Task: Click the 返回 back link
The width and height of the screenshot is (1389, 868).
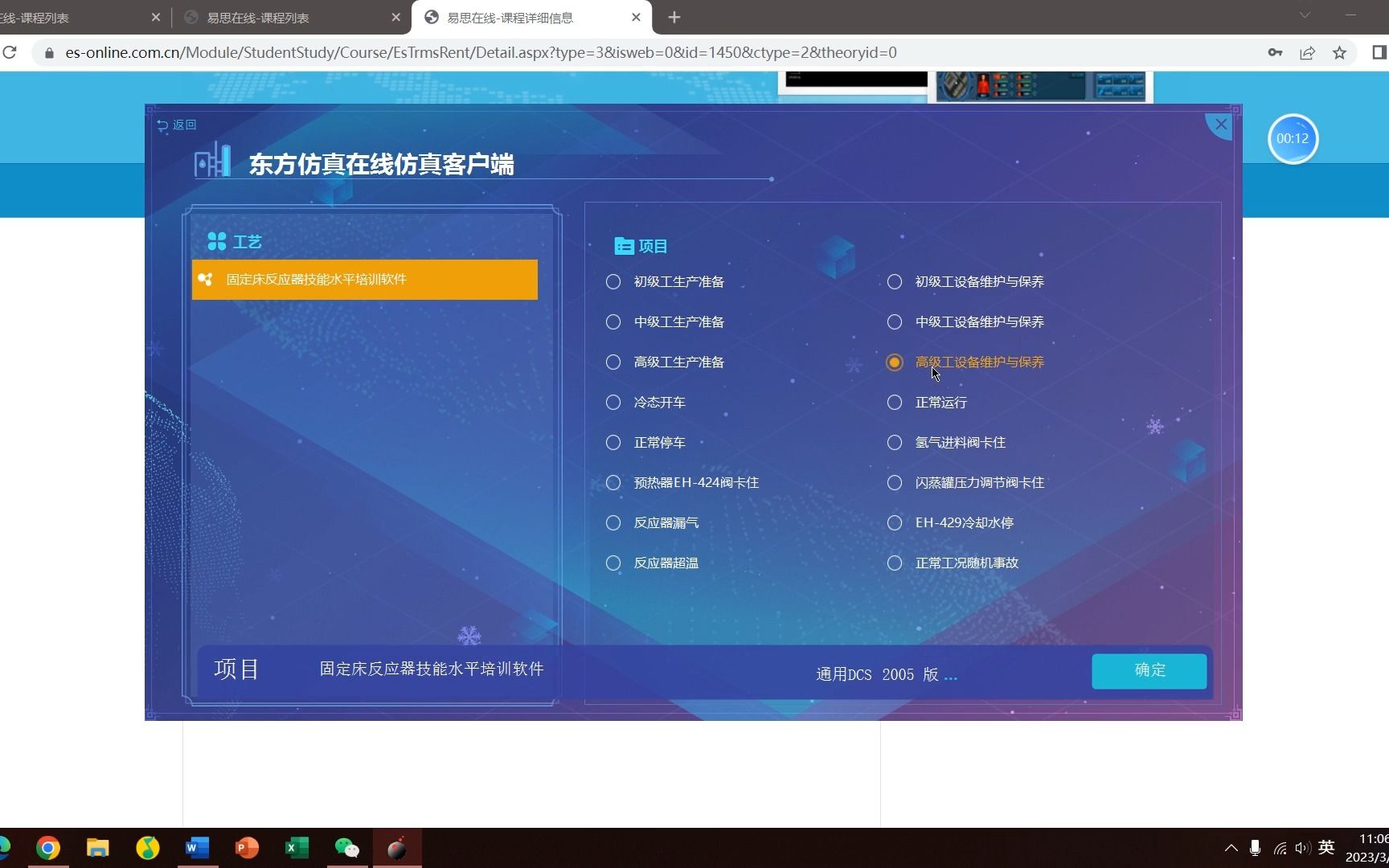Action: click(x=177, y=125)
